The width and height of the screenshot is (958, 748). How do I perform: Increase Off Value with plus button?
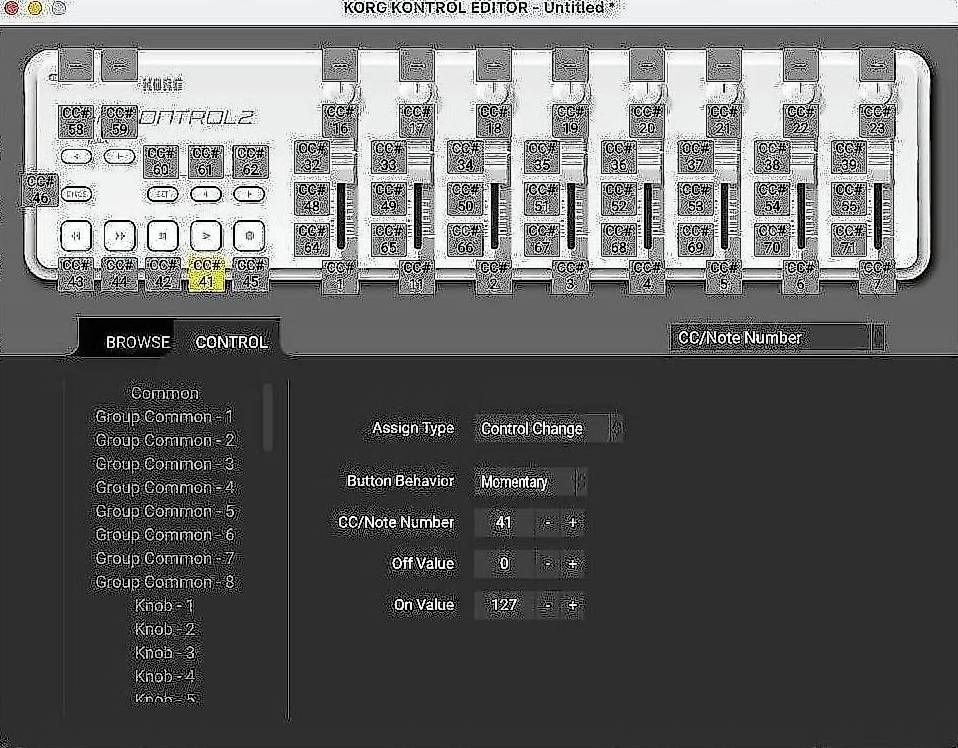tap(572, 563)
